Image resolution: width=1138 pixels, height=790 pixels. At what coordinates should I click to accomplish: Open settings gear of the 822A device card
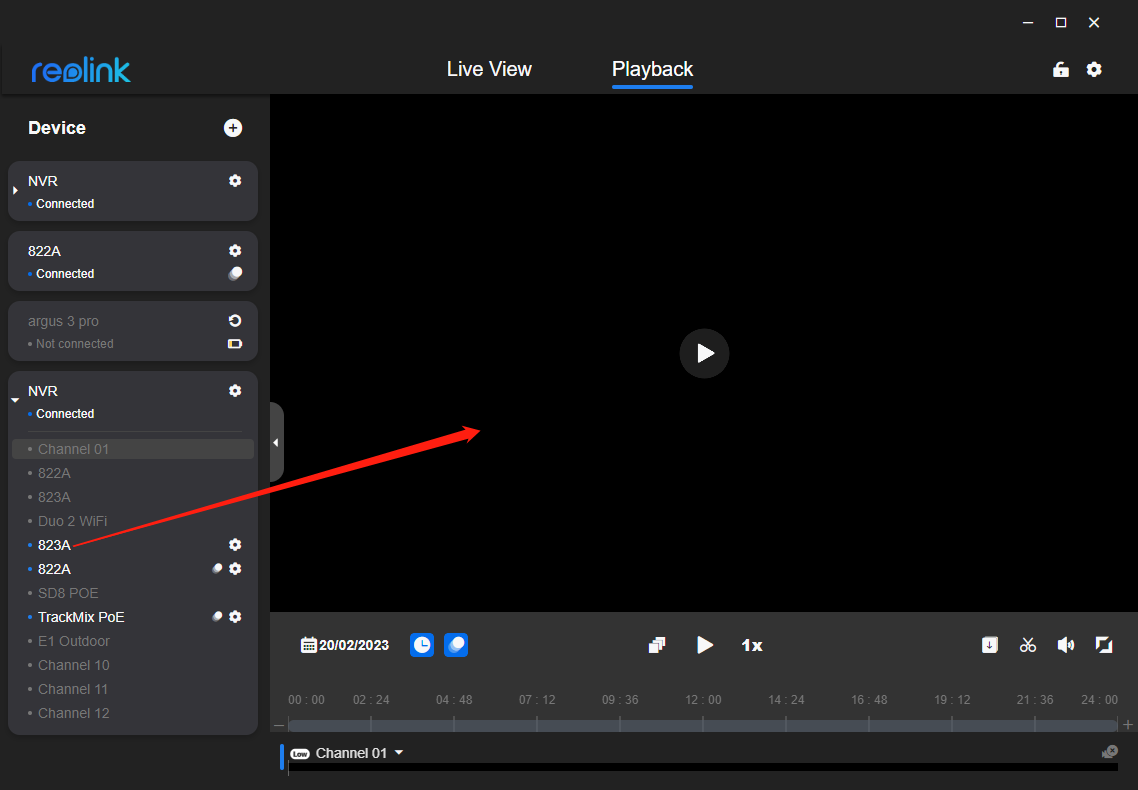[x=235, y=250]
